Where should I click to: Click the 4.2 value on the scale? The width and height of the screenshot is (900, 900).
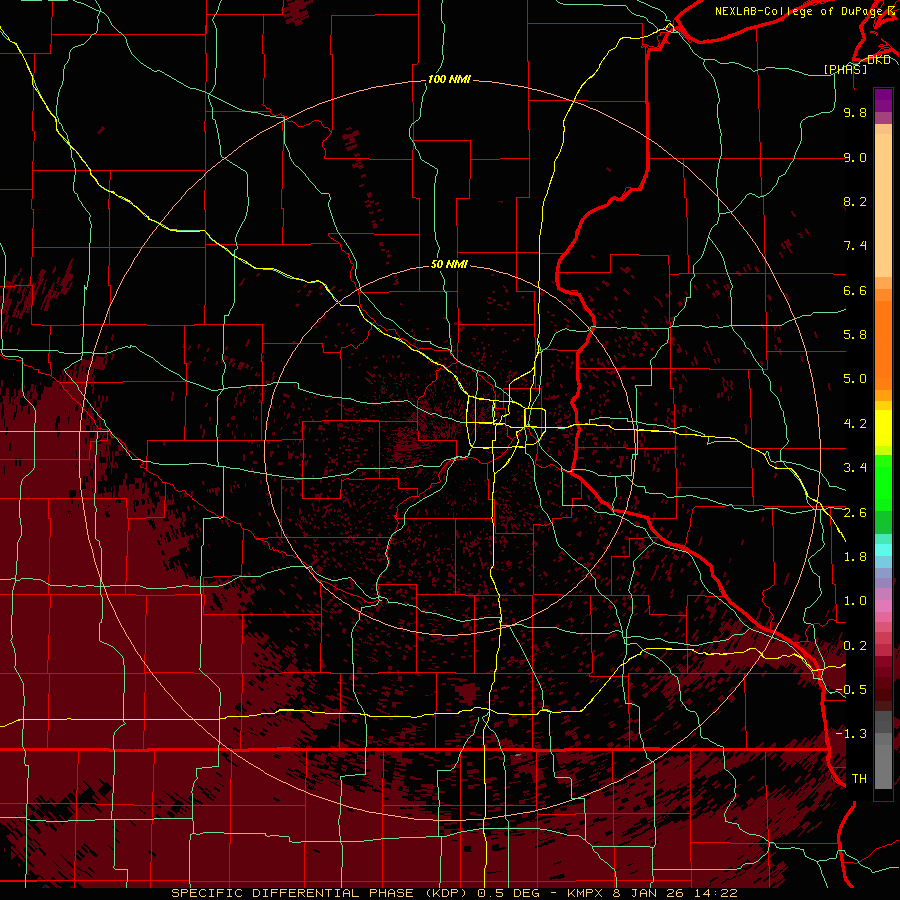855,424
